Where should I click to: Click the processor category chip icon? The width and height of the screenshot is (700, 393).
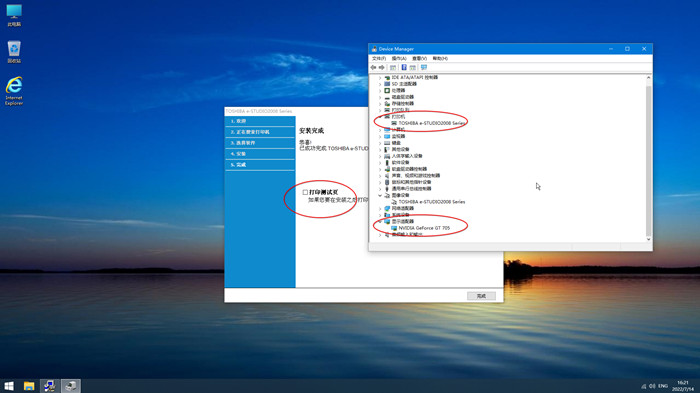[387, 91]
